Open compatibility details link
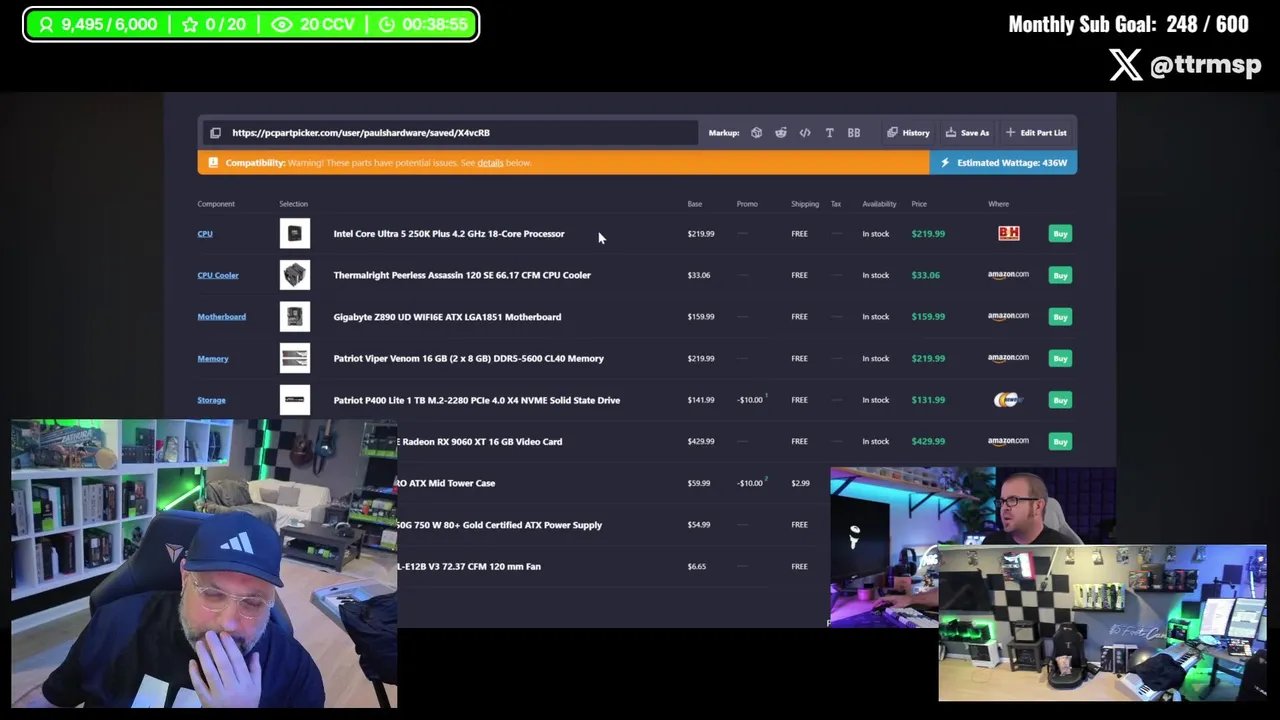The height and width of the screenshot is (720, 1280). coord(490,163)
